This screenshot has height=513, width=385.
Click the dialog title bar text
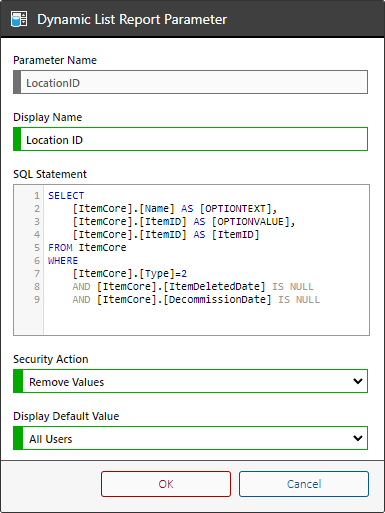(x=132, y=19)
